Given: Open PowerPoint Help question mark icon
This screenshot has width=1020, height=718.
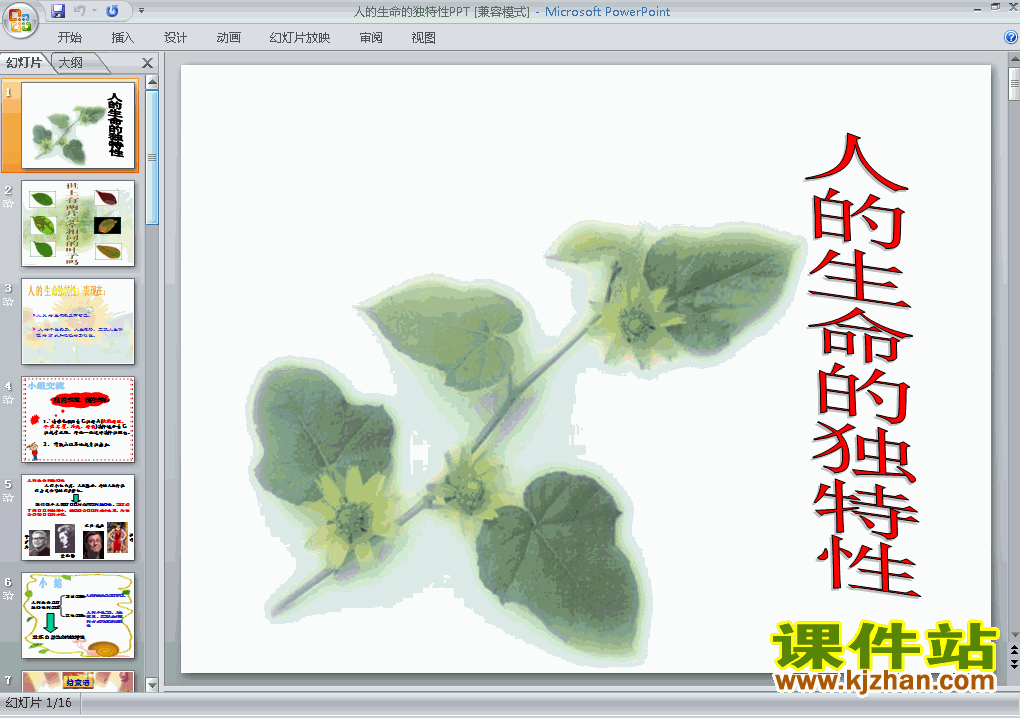Looking at the screenshot, I should point(1011,37).
